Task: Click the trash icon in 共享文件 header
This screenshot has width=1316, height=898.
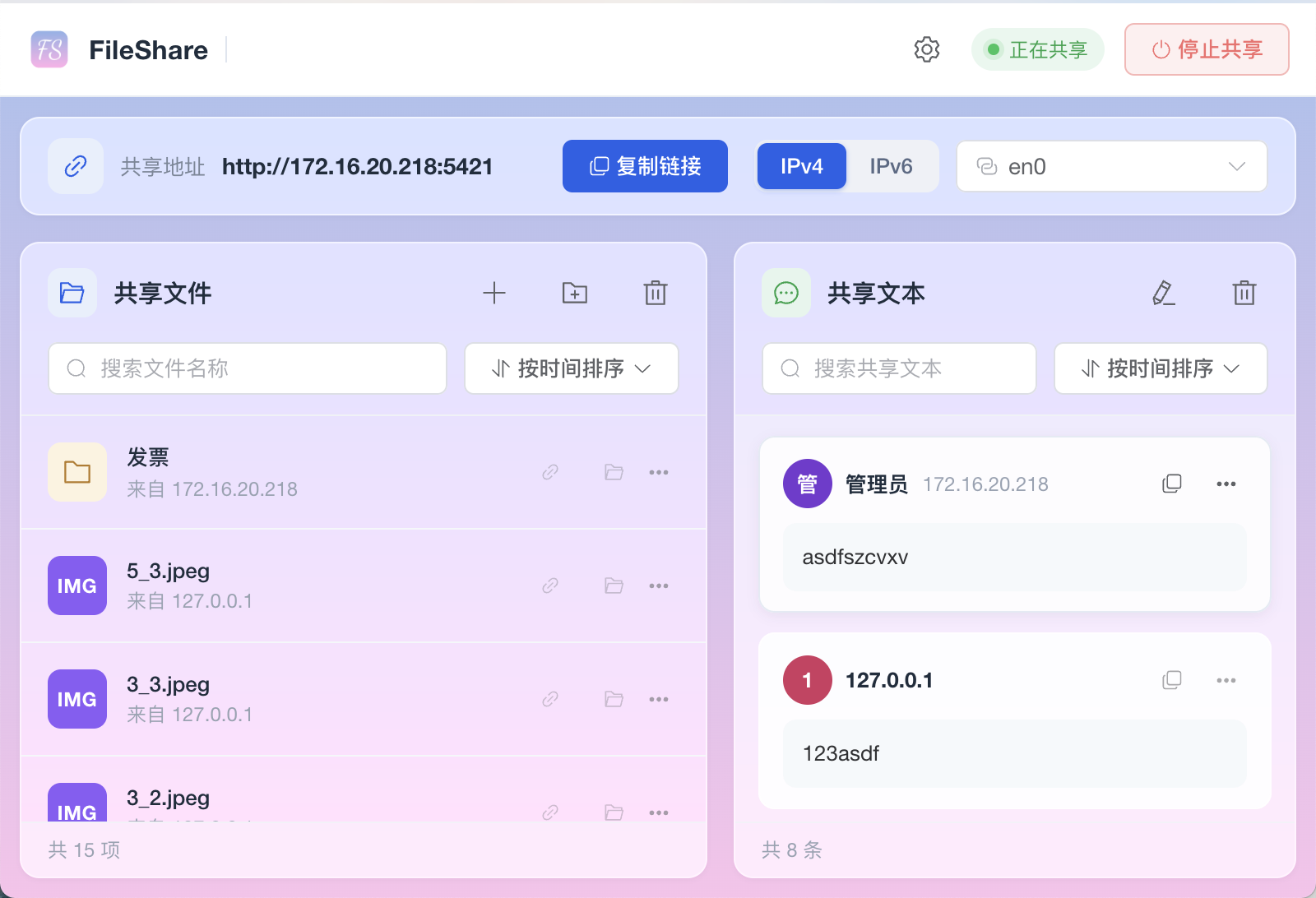Action: 656,293
